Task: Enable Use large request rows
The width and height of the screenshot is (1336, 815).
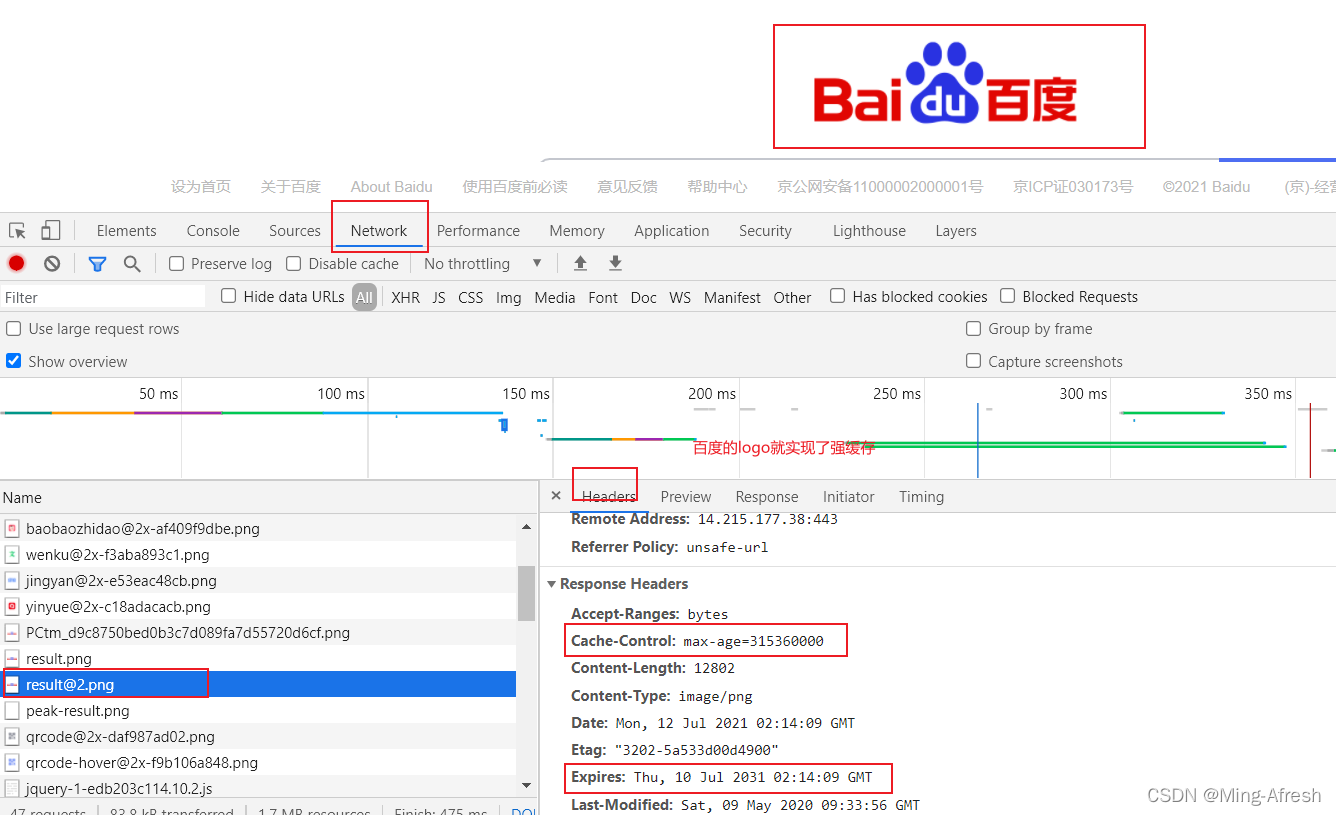Action: 14,328
